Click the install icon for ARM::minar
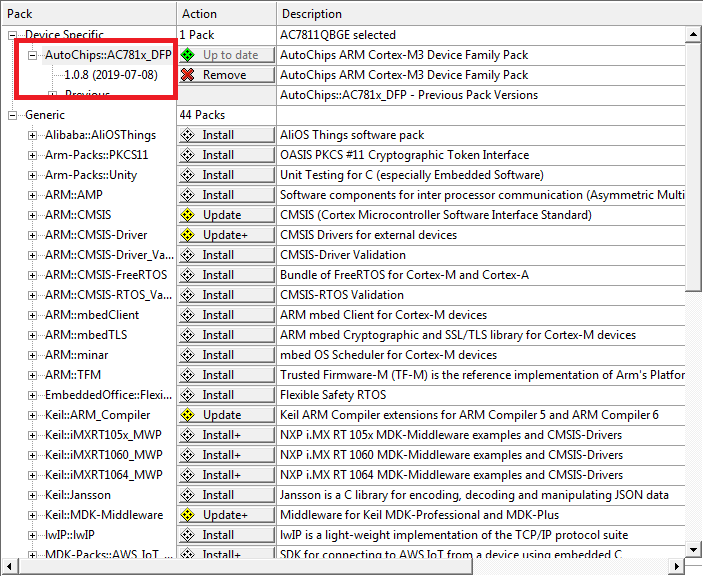The image size is (704, 577). (x=187, y=355)
